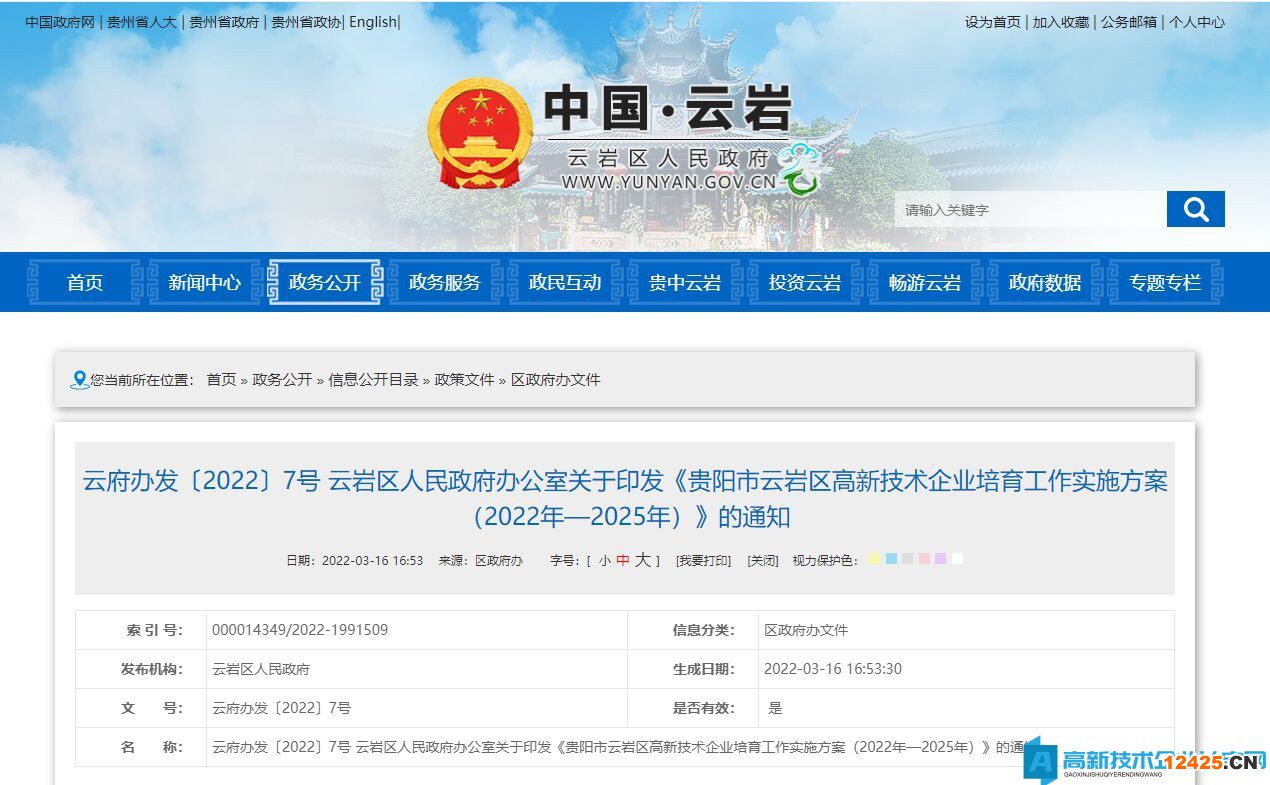Open the 投资云岩 tab

[x=803, y=283]
